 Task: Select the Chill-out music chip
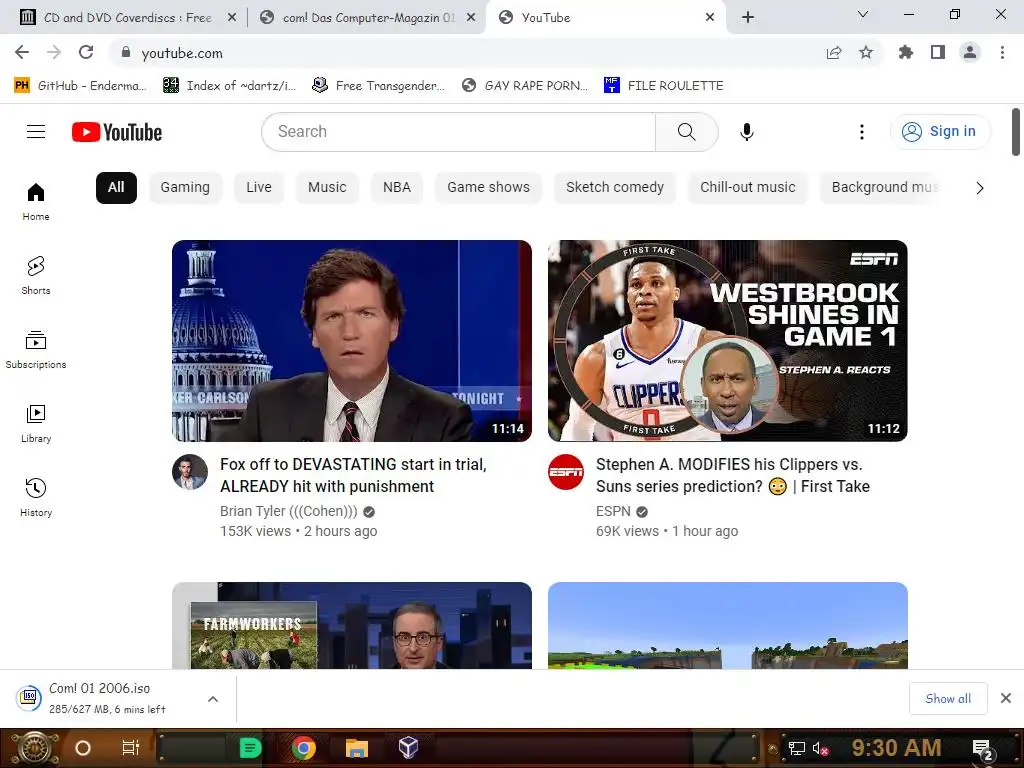pos(748,187)
